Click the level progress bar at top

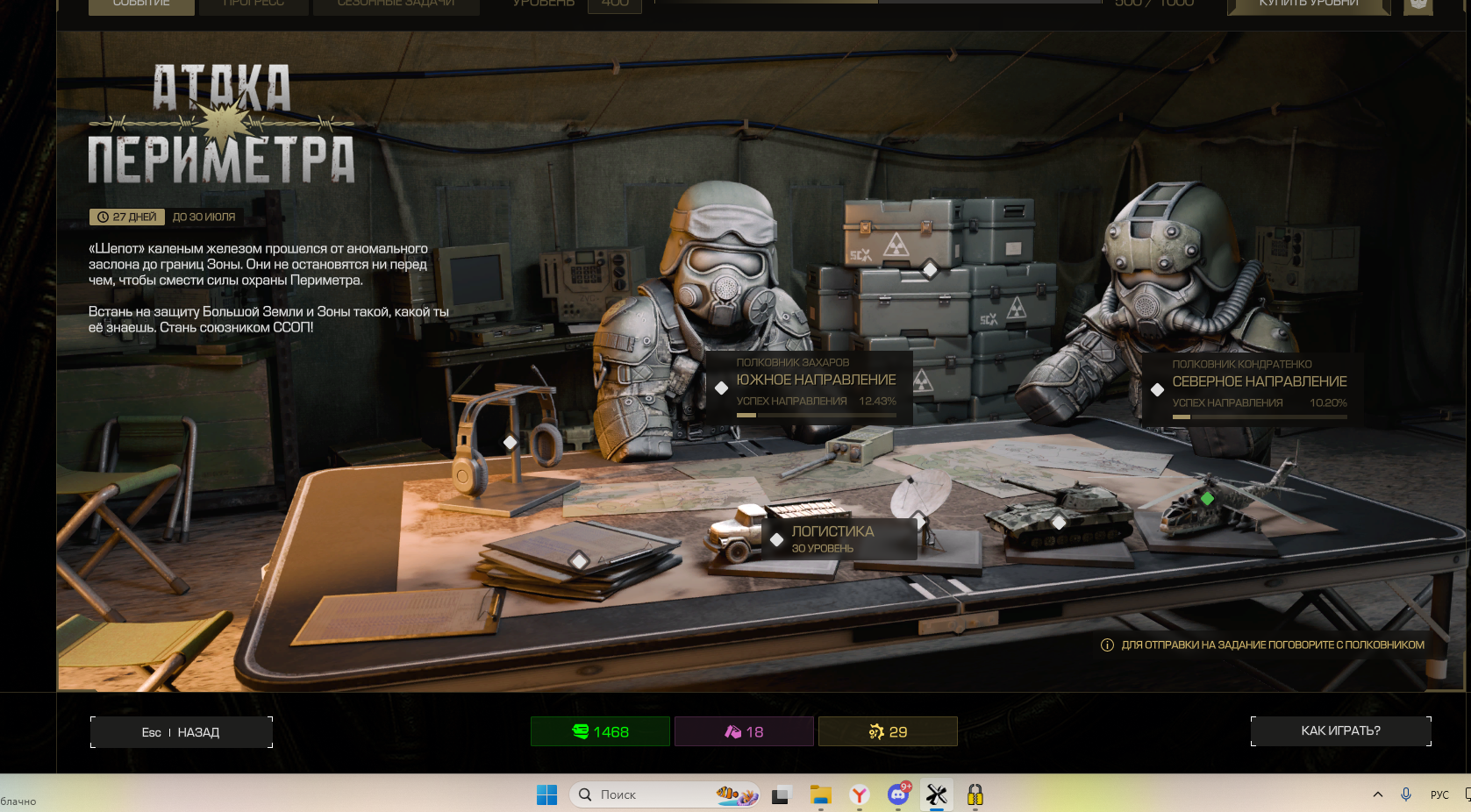tap(877, 2)
